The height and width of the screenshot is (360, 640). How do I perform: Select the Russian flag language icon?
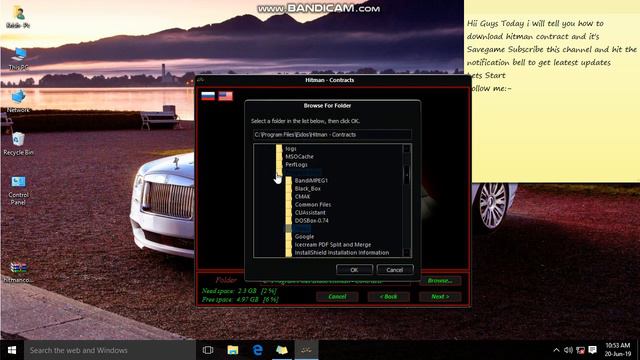point(208,96)
